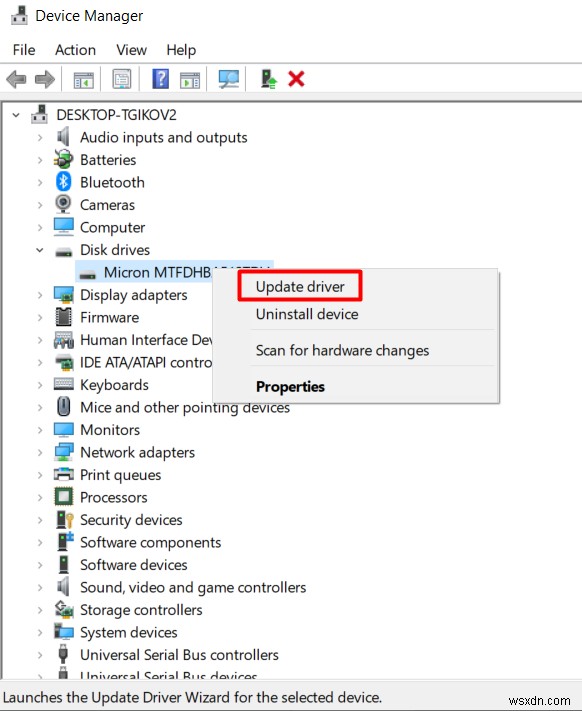Select Software devices tree item

coord(134,565)
